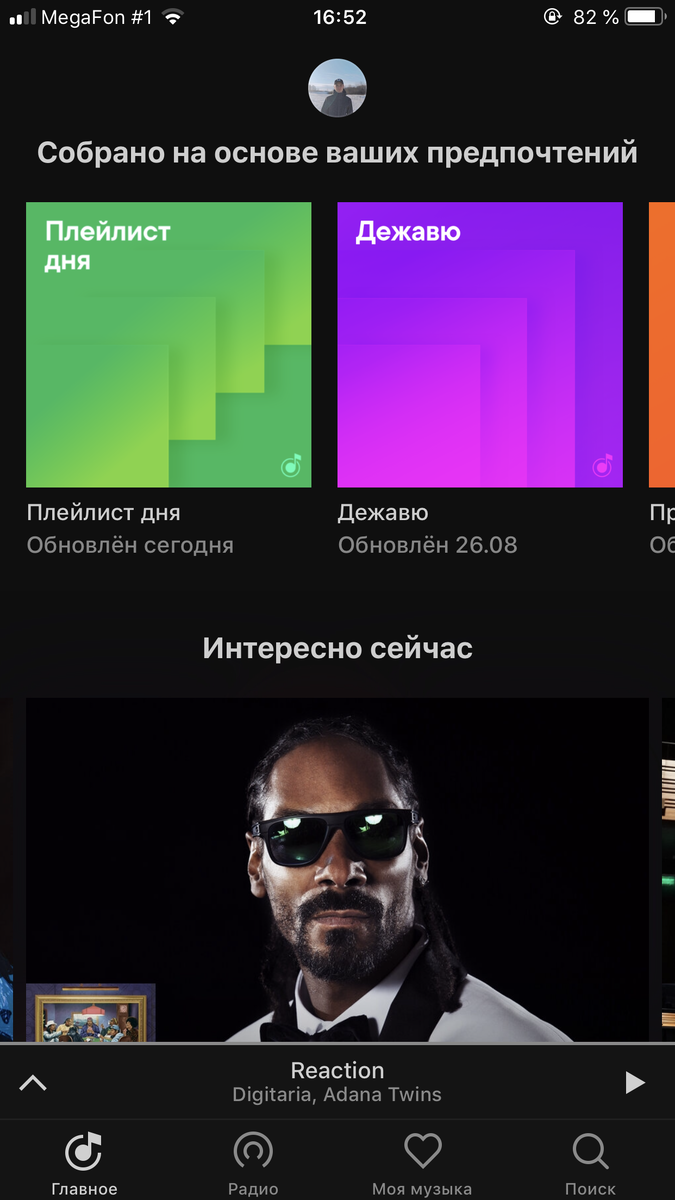Tap the Главное home icon
Image resolution: width=675 pixels, height=1200 pixels.
[84, 1152]
